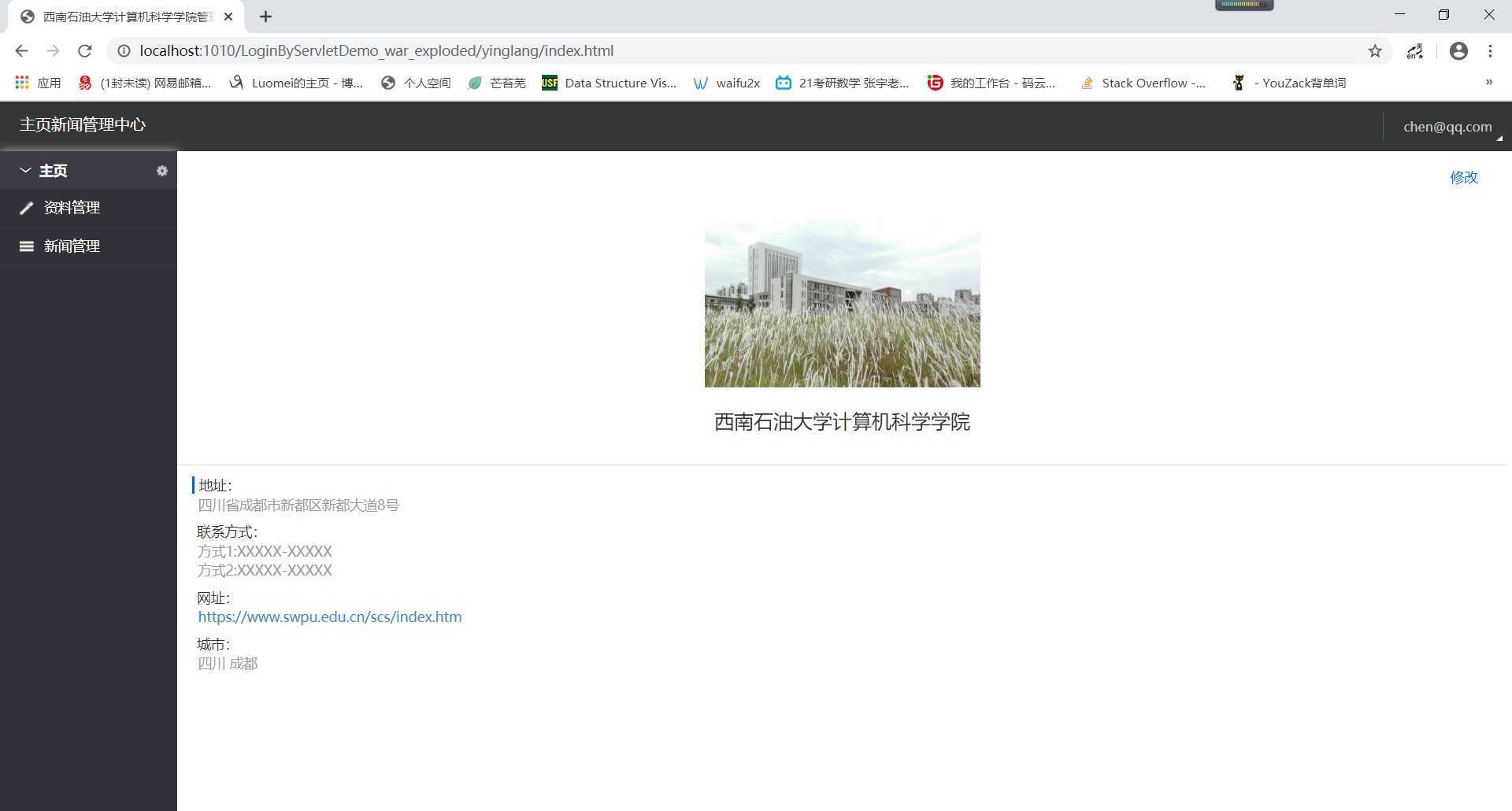Click the site info icon in address bar
1512x811 pixels.
[124, 50]
